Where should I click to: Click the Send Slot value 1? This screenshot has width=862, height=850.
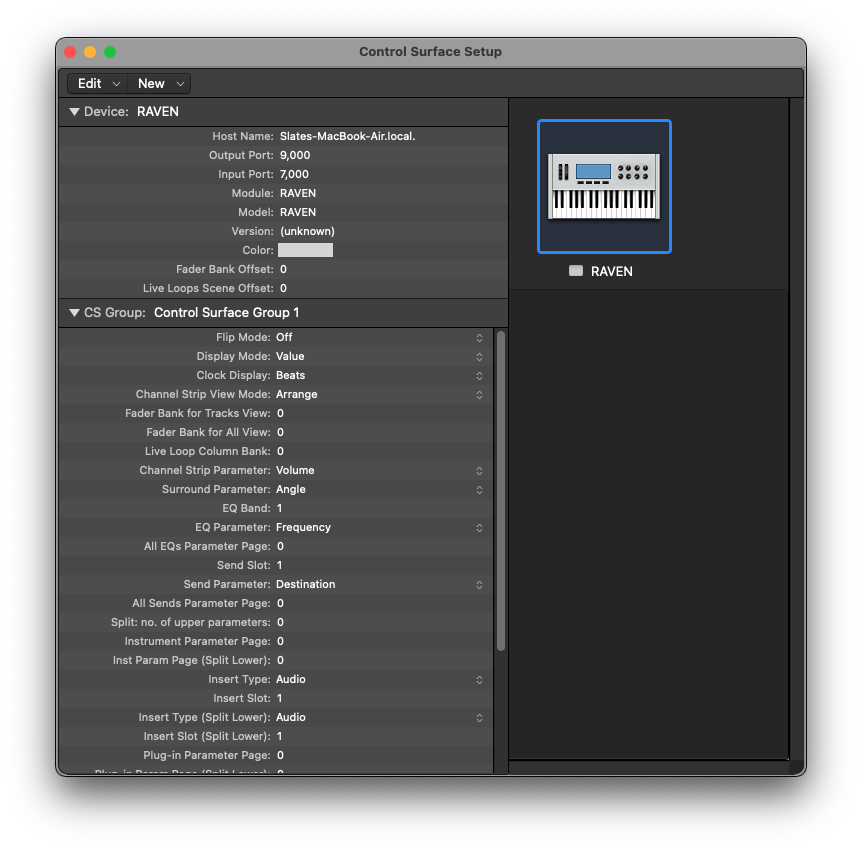click(x=279, y=565)
